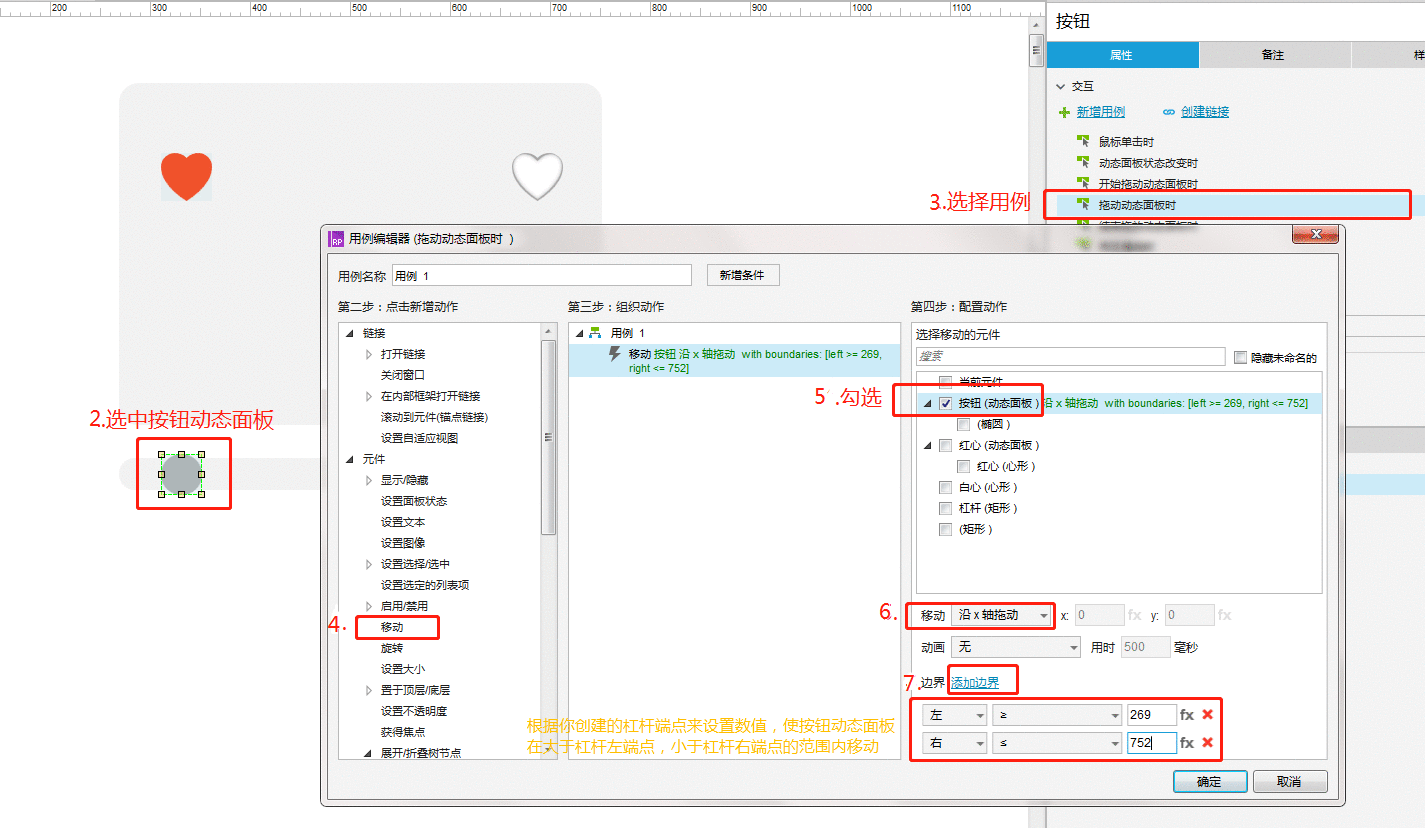Open fx editor for value 269

point(1187,715)
